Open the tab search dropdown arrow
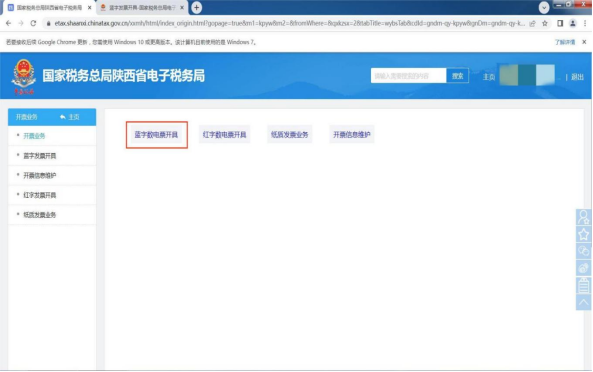Screen dimensions: 593x372 (544, 8)
